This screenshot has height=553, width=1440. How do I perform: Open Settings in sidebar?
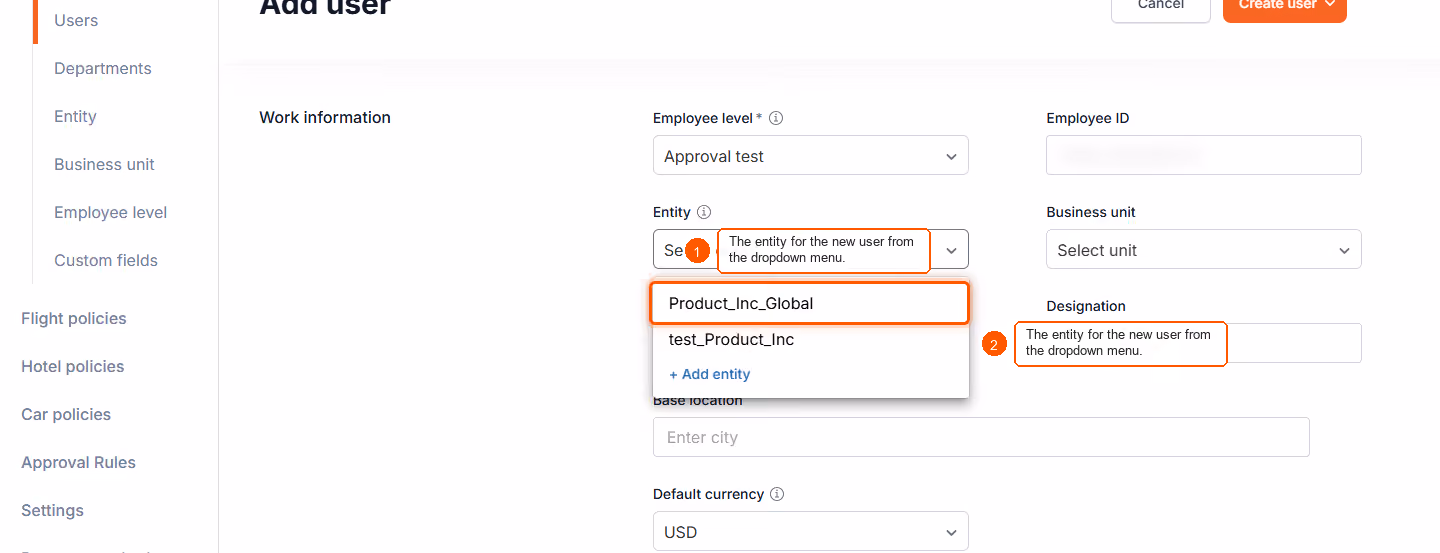coord(52,510)
